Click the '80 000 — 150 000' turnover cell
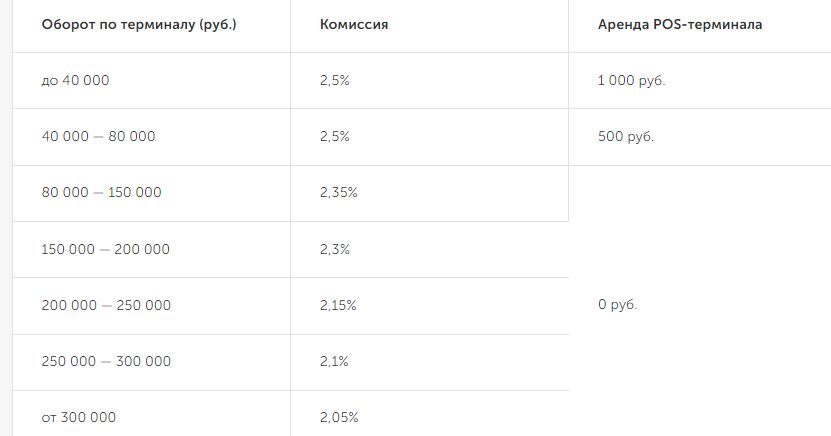The height and width of the screenshot is (436, 831). click(x=101, y=193)
